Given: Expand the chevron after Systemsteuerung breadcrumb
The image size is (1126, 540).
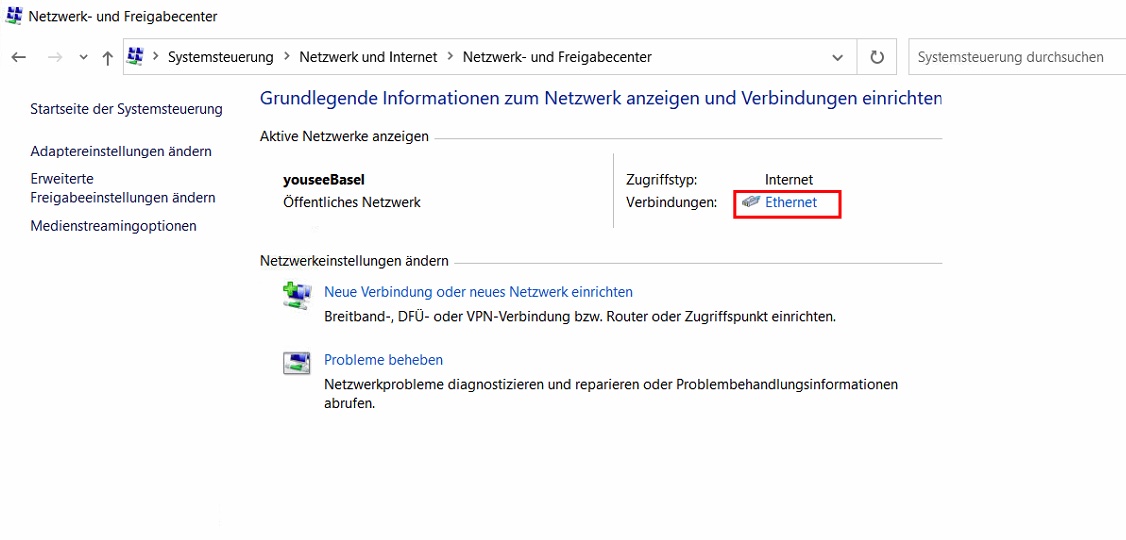Looking at the screenshot, I should 286,57.
